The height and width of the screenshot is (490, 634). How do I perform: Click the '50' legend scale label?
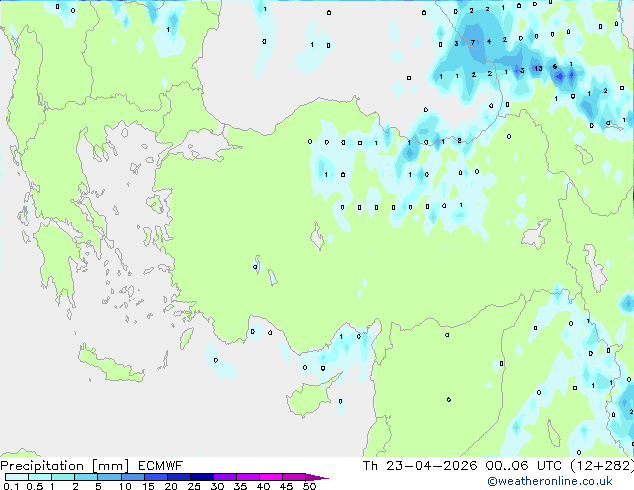click(310, 486)
